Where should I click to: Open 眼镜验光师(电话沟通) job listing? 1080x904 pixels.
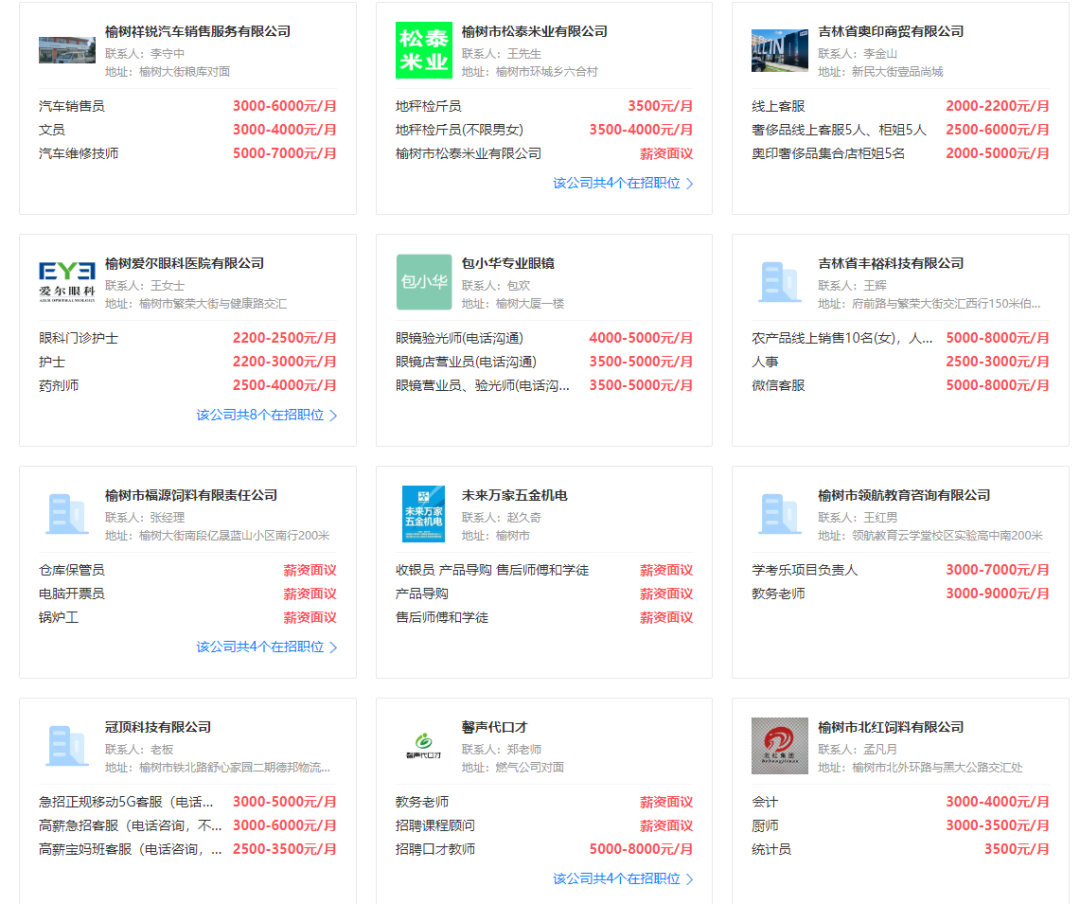459,338
